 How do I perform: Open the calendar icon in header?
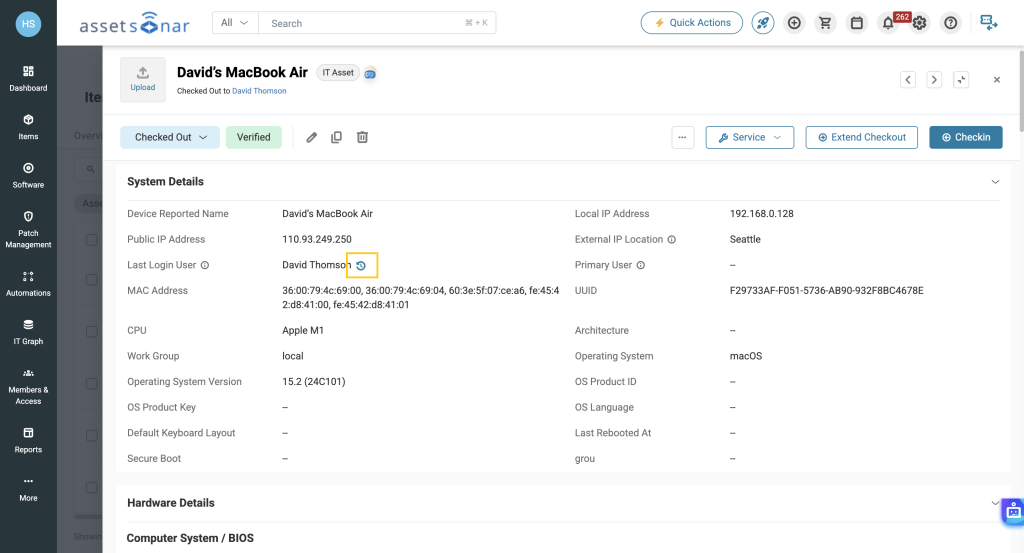(x=857, y=23)
